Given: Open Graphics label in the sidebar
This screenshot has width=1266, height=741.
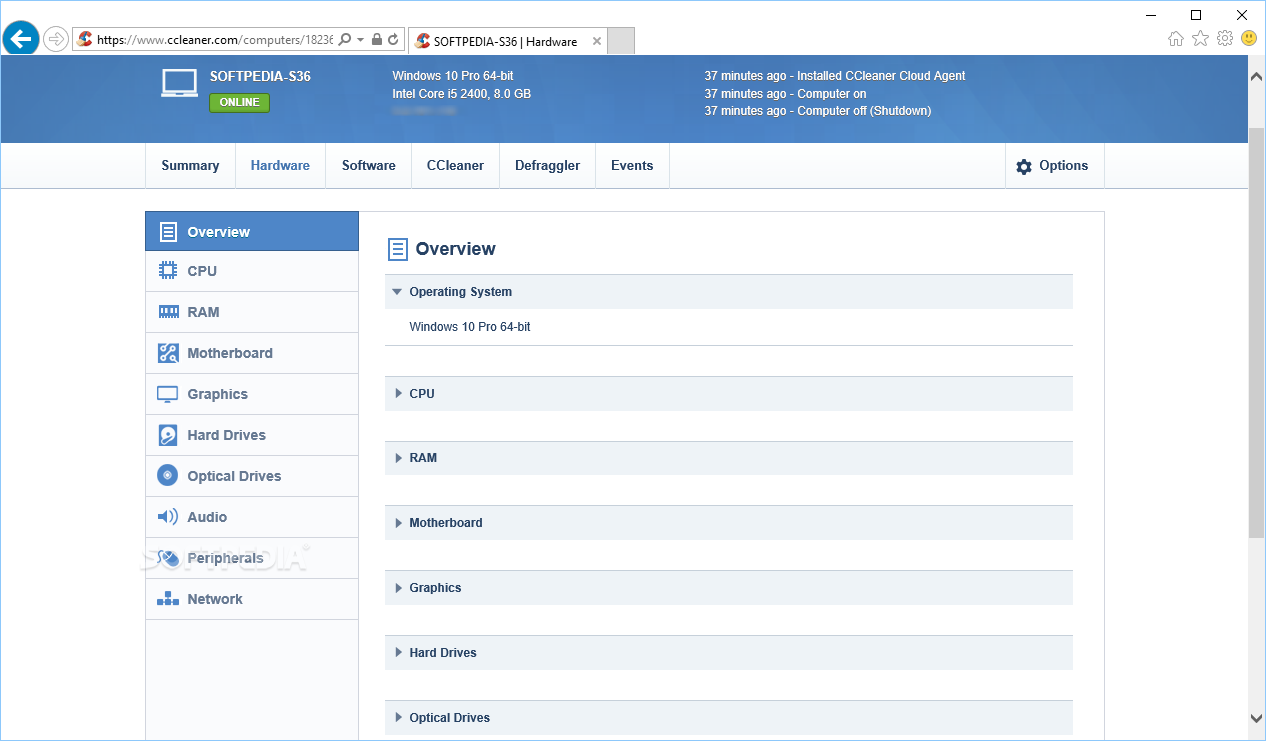Looking at the screenshot, I should click(x=217, y=394).
